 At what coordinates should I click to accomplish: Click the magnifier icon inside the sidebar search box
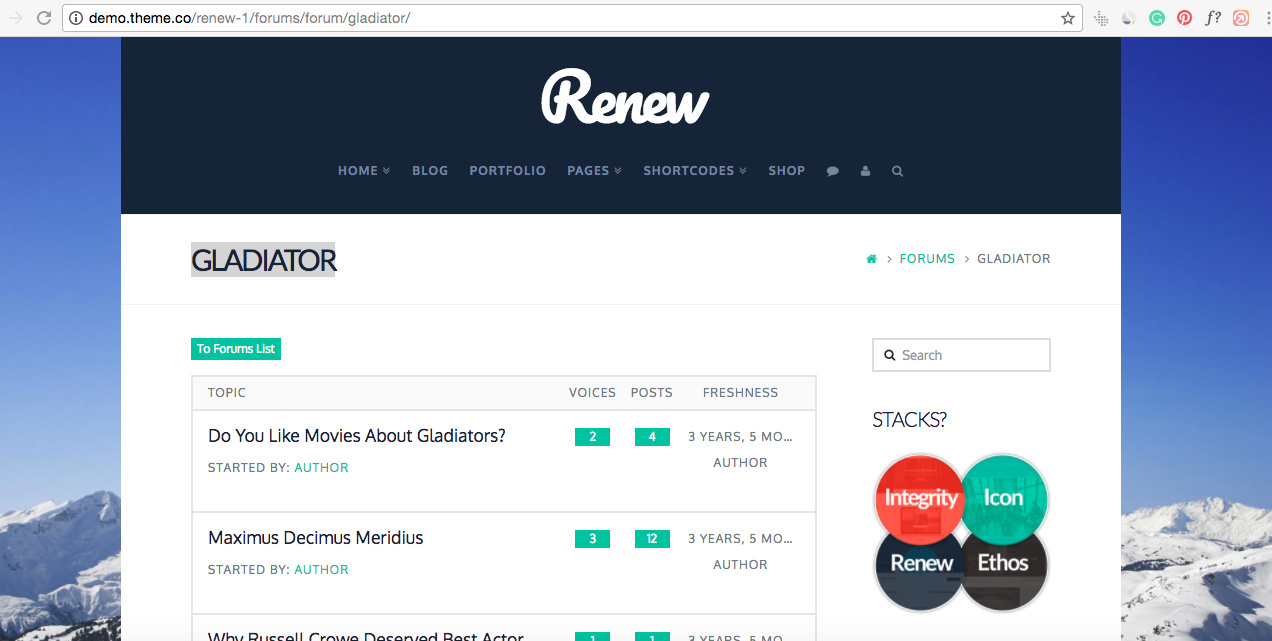[889, 355]
